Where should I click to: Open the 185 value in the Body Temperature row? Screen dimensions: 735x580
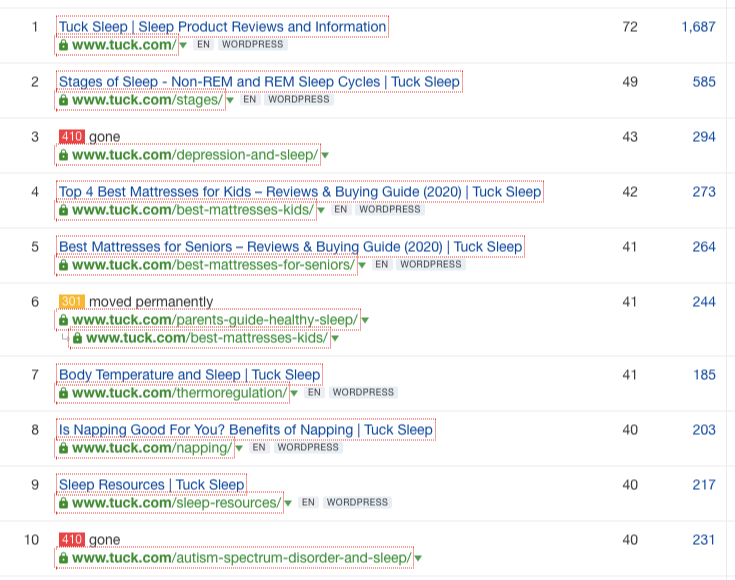[x=705, y=375]
